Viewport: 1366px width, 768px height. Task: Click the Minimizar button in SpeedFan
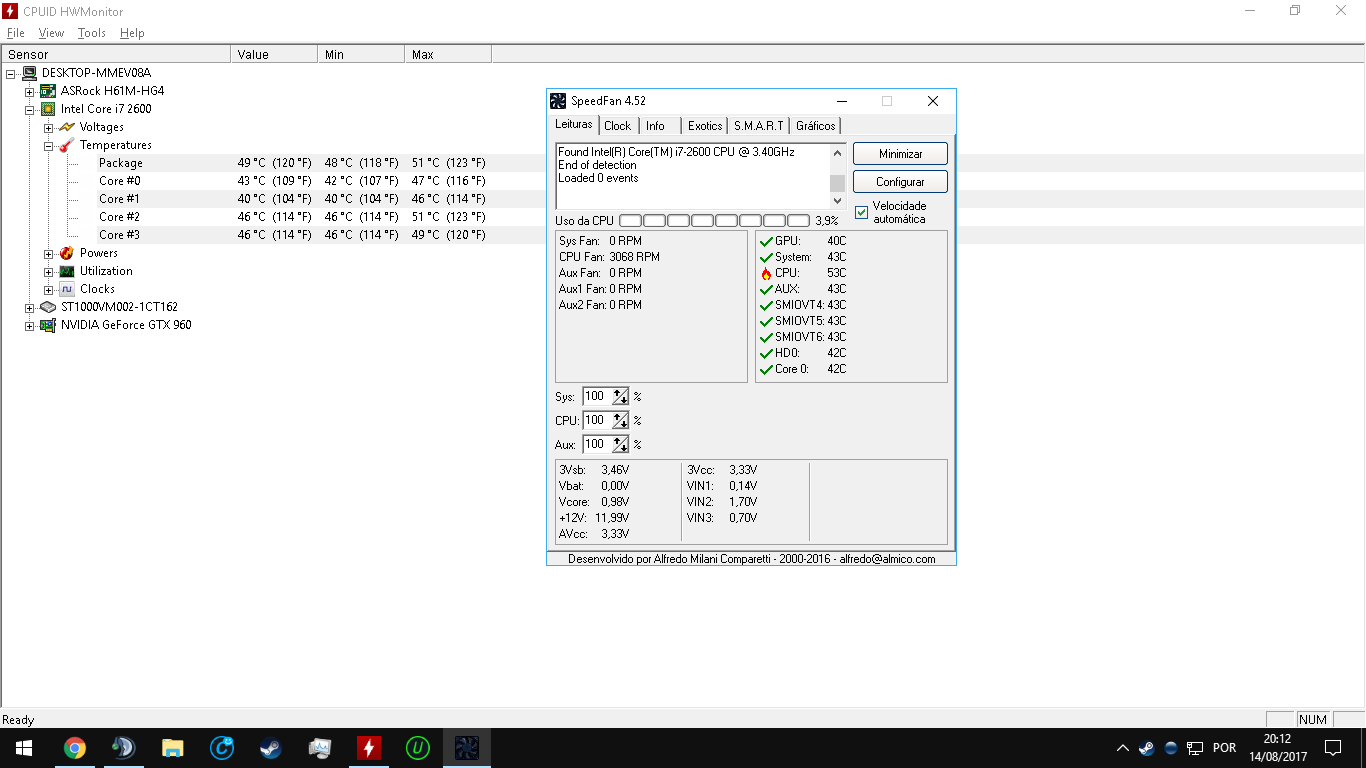pyautogui.click(x=900, y=154)
